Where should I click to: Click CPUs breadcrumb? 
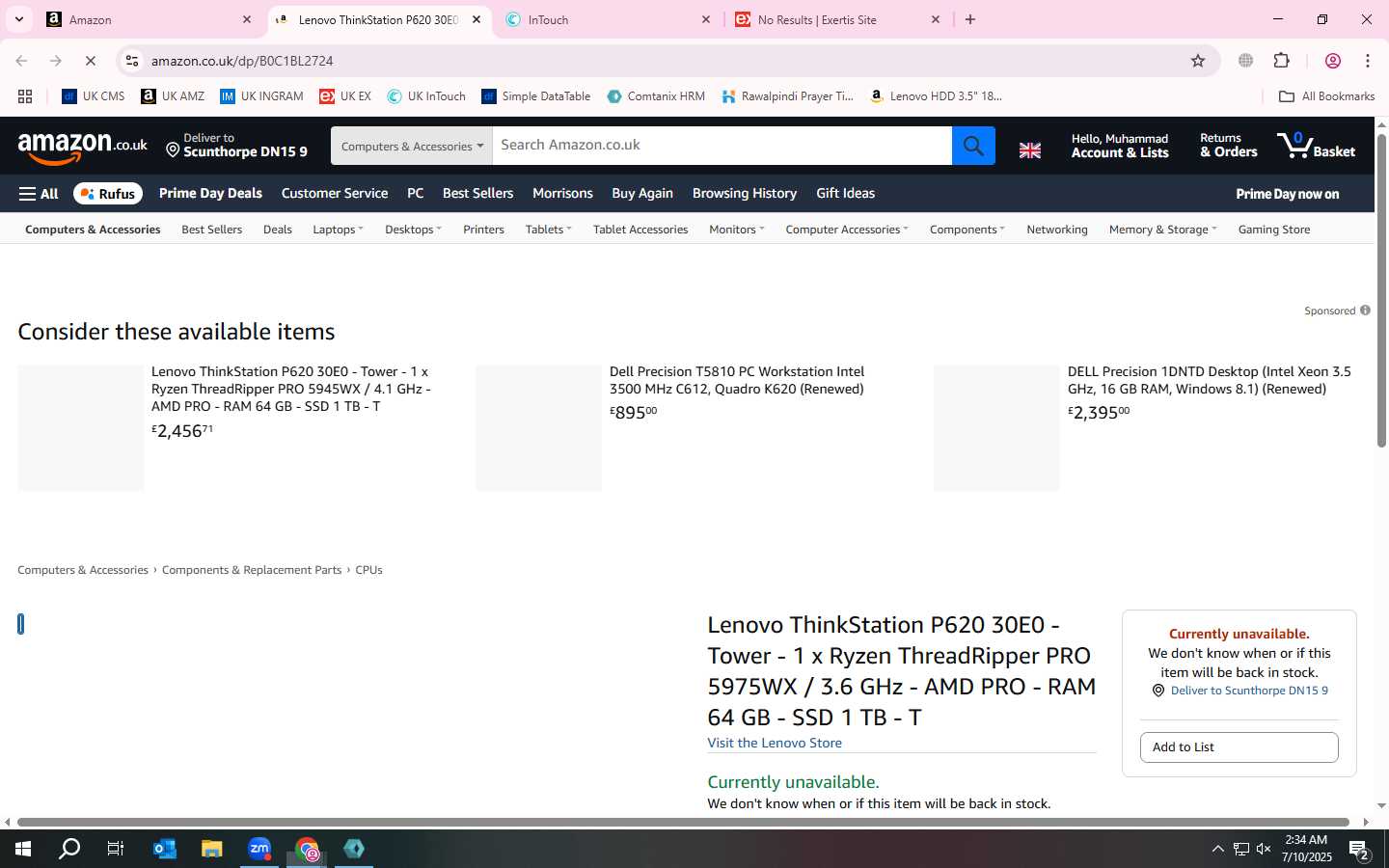pos(368,570)
